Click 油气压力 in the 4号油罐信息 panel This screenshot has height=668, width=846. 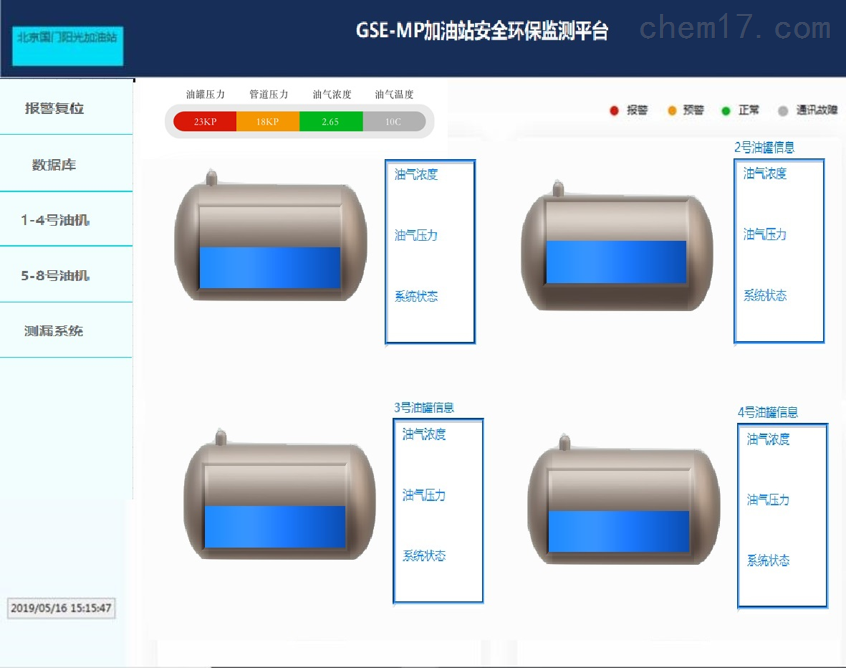[x=768, y=500]
